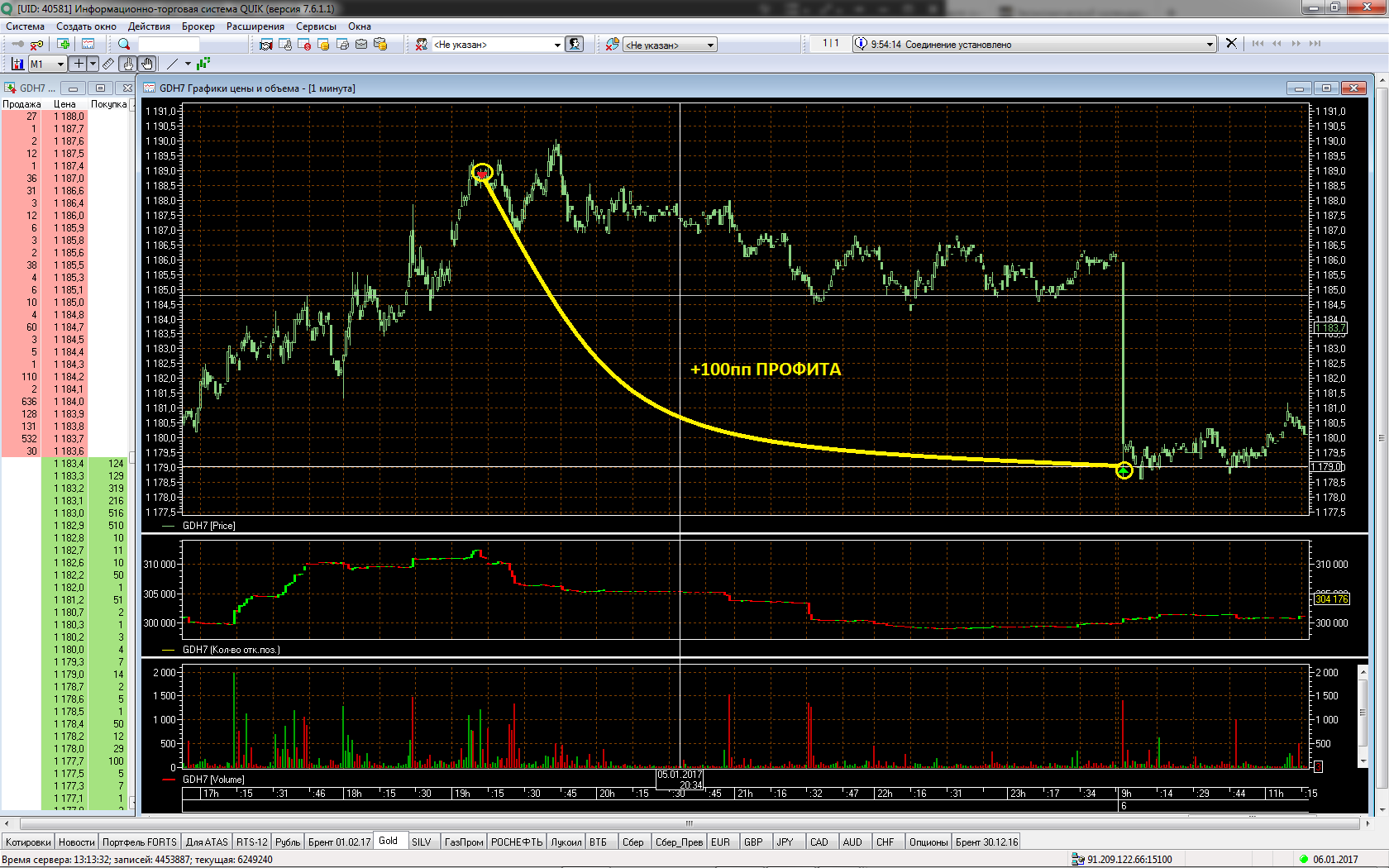Switch to the Опционы tab

tap(928, 842)
